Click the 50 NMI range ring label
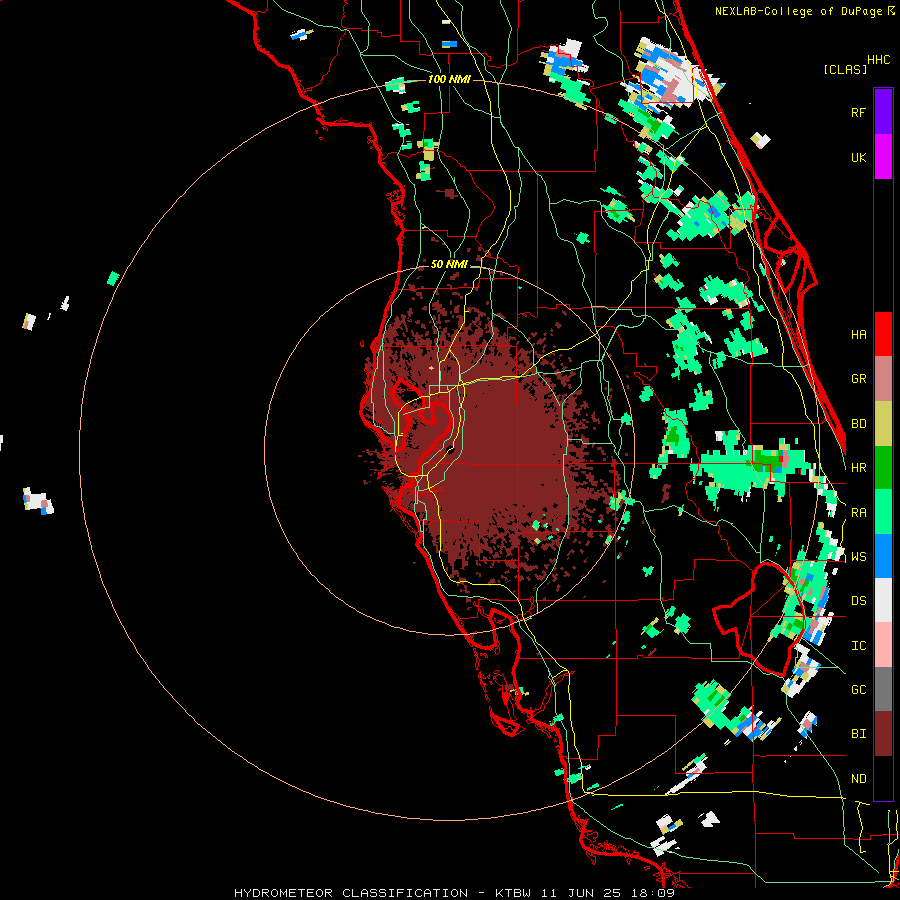Viewport: 900px width, 900px height. [x=449, y=264]
